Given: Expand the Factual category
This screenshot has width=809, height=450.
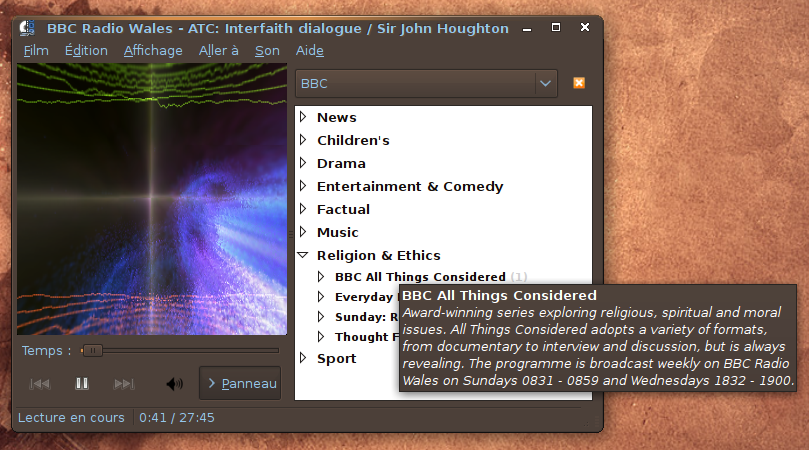Looking at the screenshot, I should [303, 209].
